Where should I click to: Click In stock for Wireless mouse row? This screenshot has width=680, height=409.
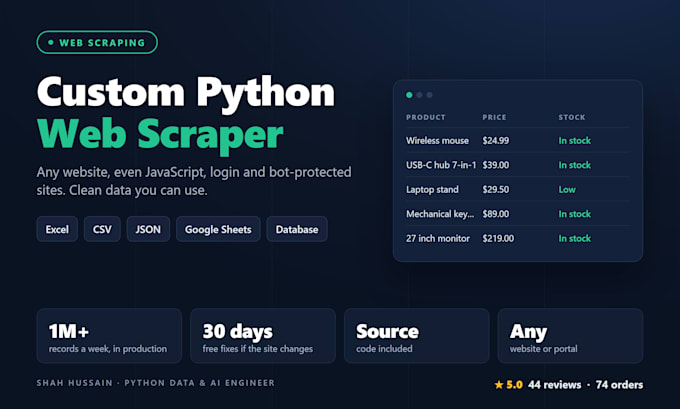tap(574, 141)
